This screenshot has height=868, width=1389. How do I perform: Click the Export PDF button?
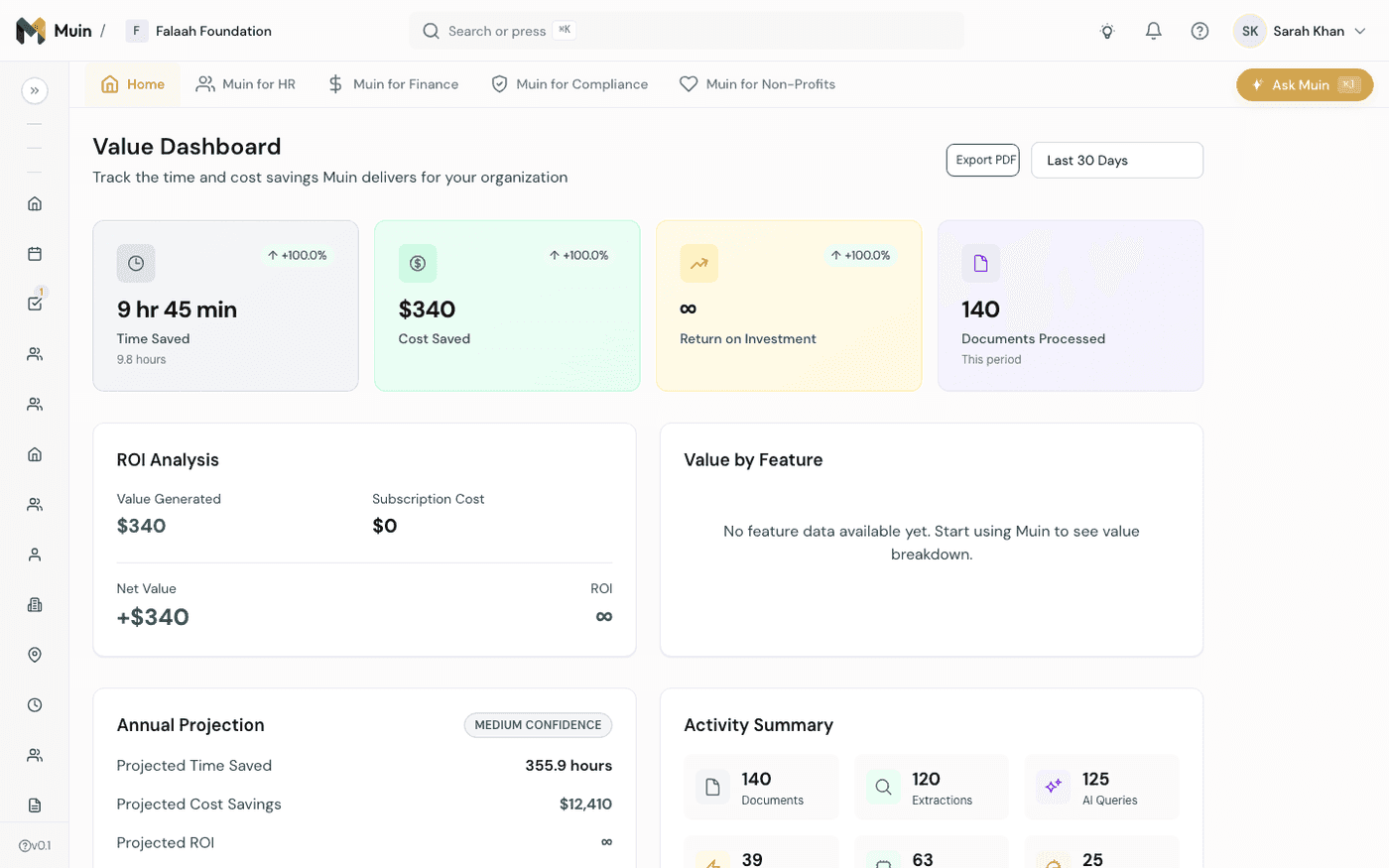coord(982,160)
